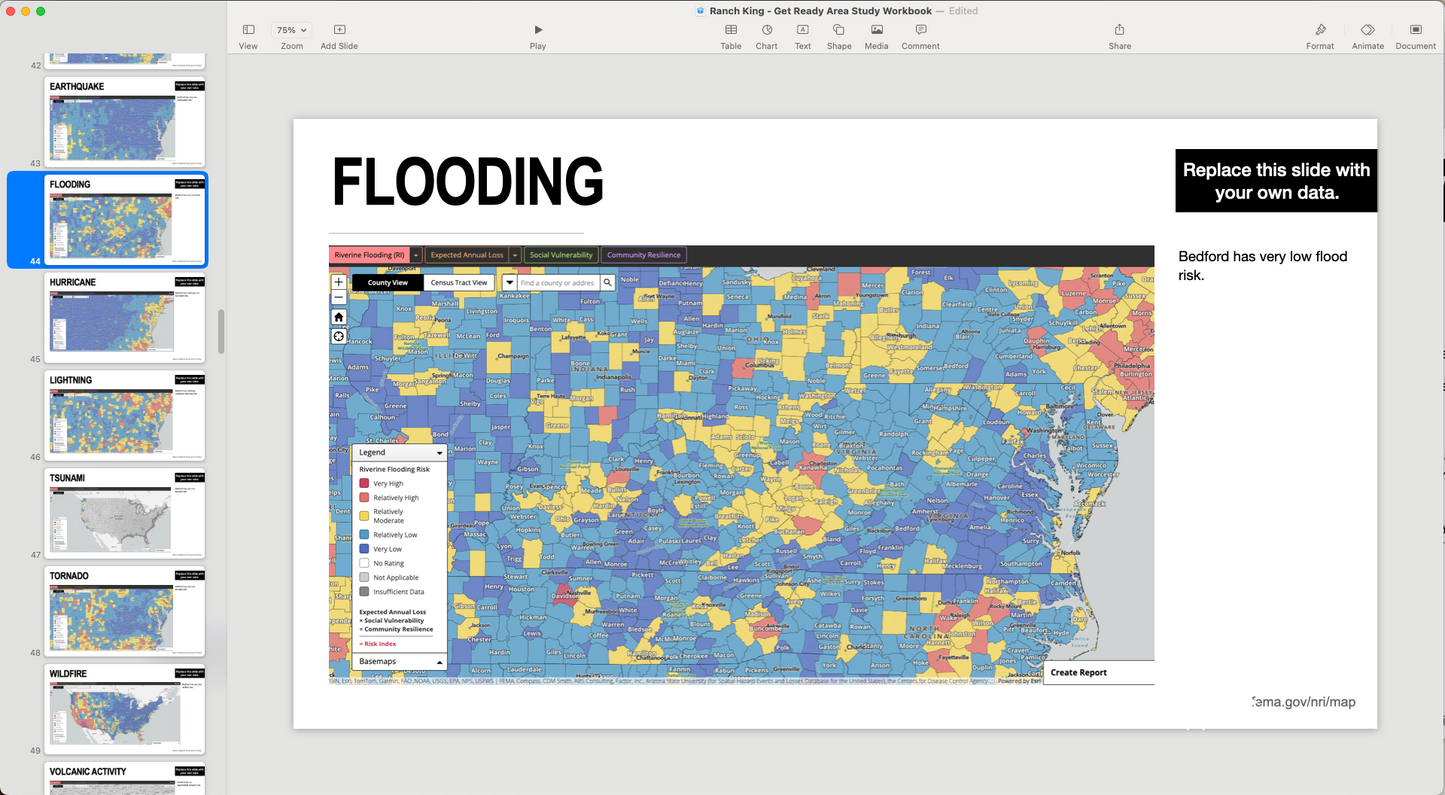This screenshot has height=795, width=1445.
Task: Click map zoom in plus button
Action: 338,282
